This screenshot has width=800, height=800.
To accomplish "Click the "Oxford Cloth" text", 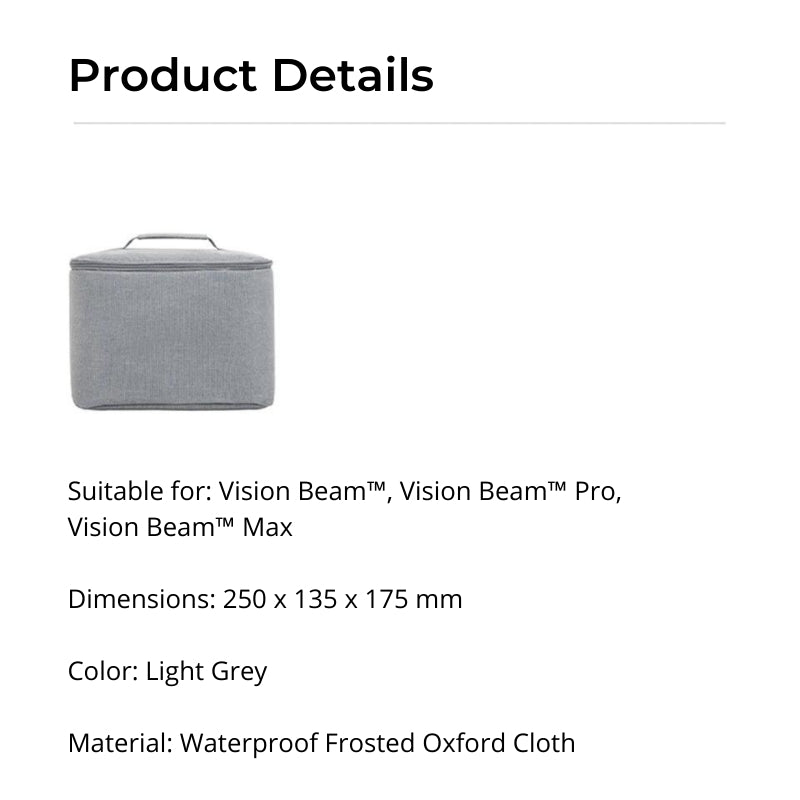I will [x=499, y=744].
